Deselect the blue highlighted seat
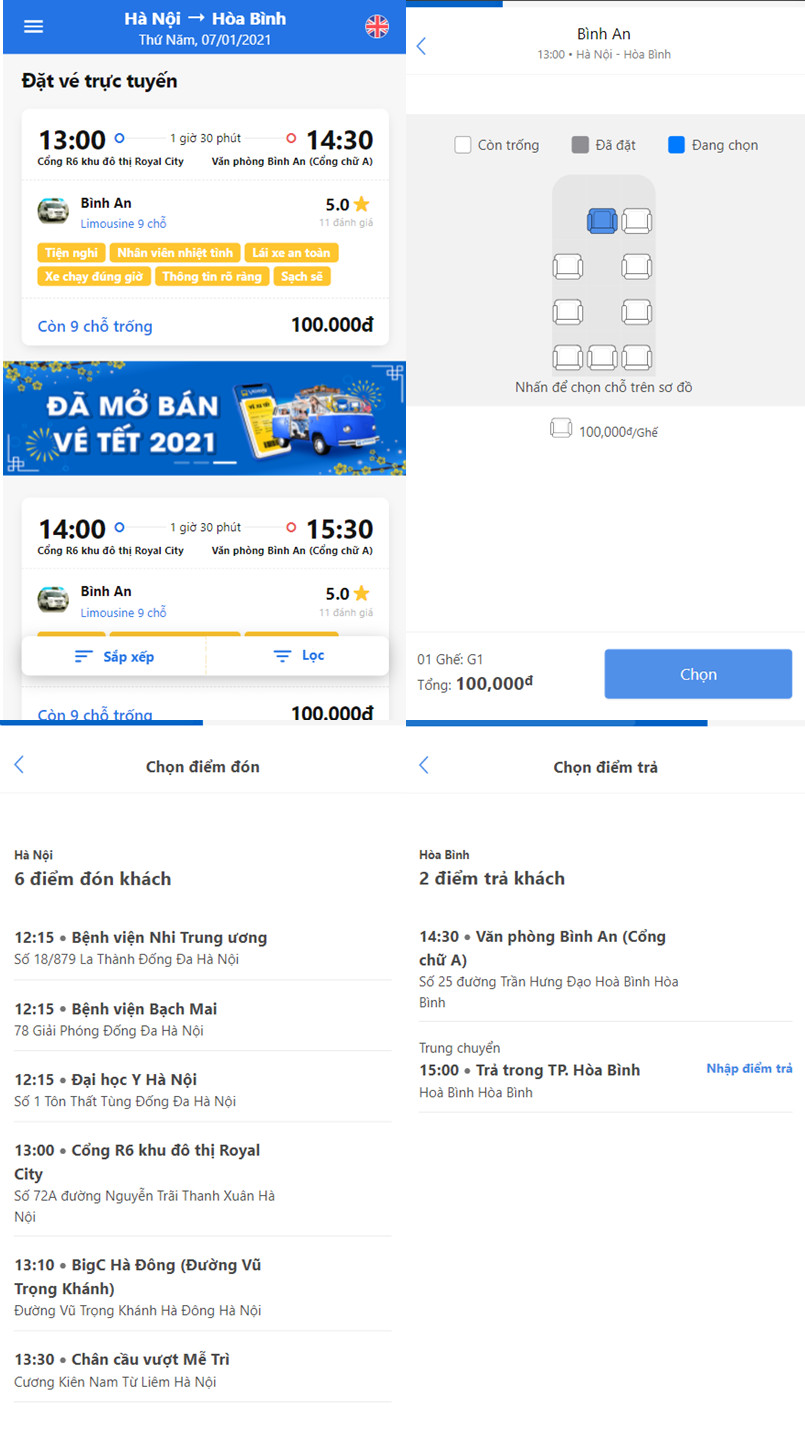 coord(601,221)
